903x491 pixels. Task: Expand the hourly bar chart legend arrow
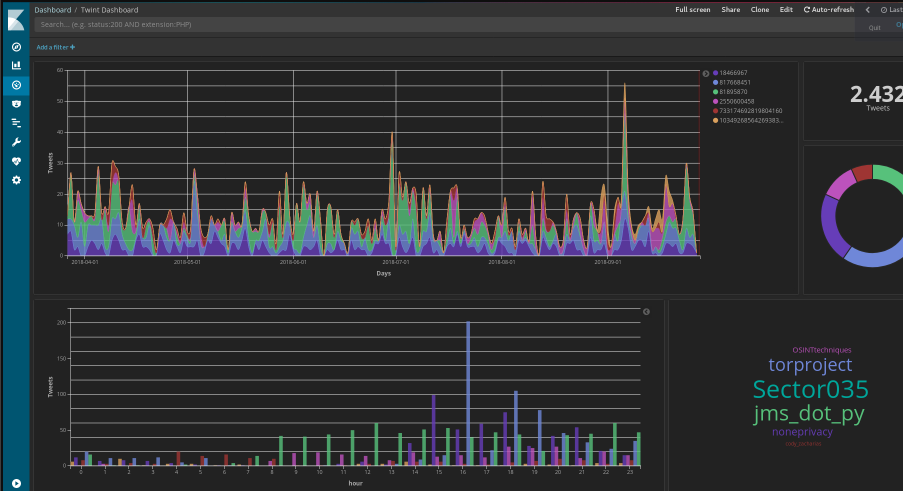pos(646,311)
